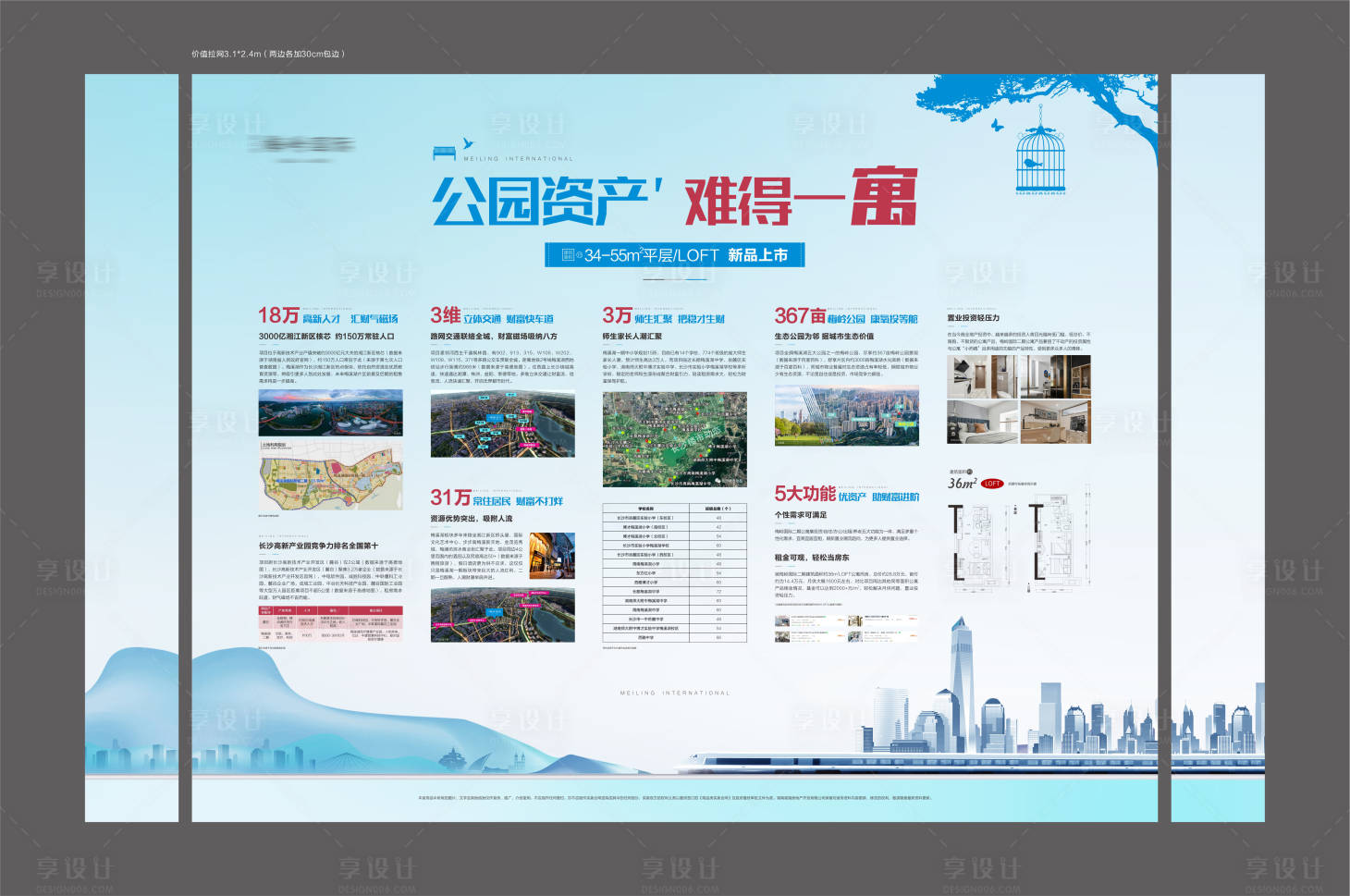Click the subheading 租金可观,轻松当房东
The width and height of the screenshot is (1350, 896).
(812, 558)
